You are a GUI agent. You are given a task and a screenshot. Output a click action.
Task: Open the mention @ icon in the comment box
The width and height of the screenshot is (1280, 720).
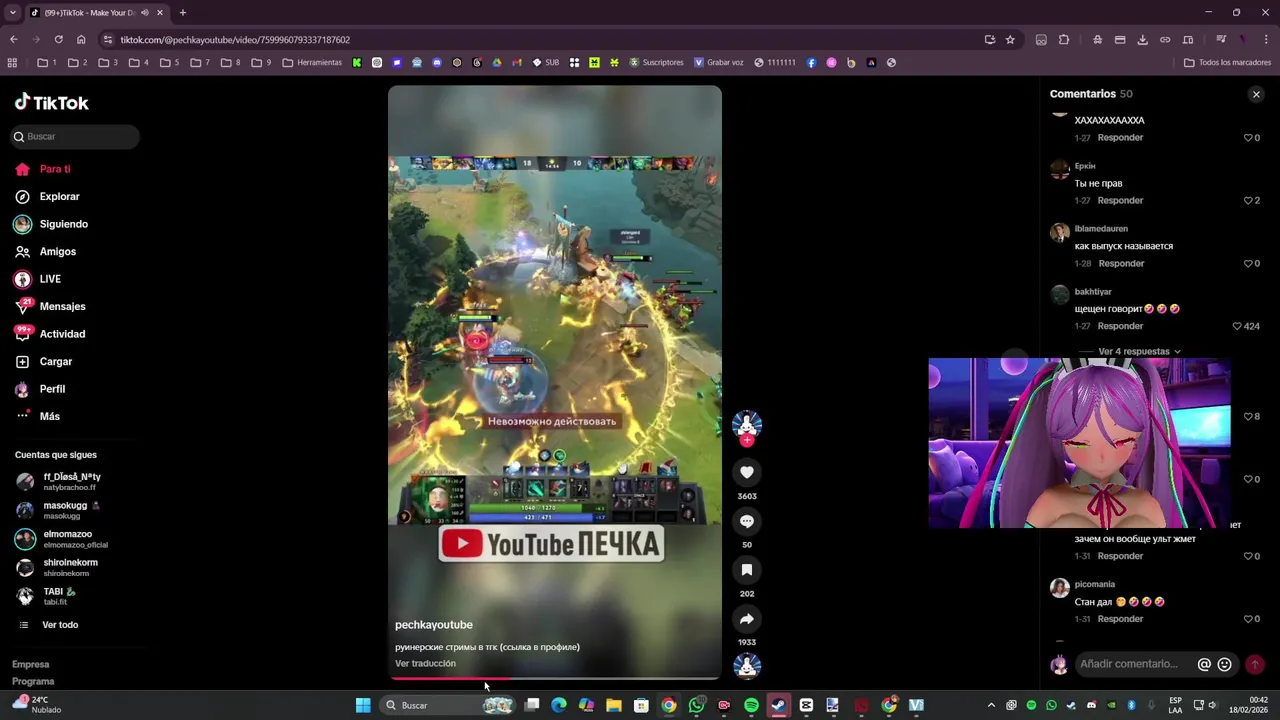click(1204, 664)
